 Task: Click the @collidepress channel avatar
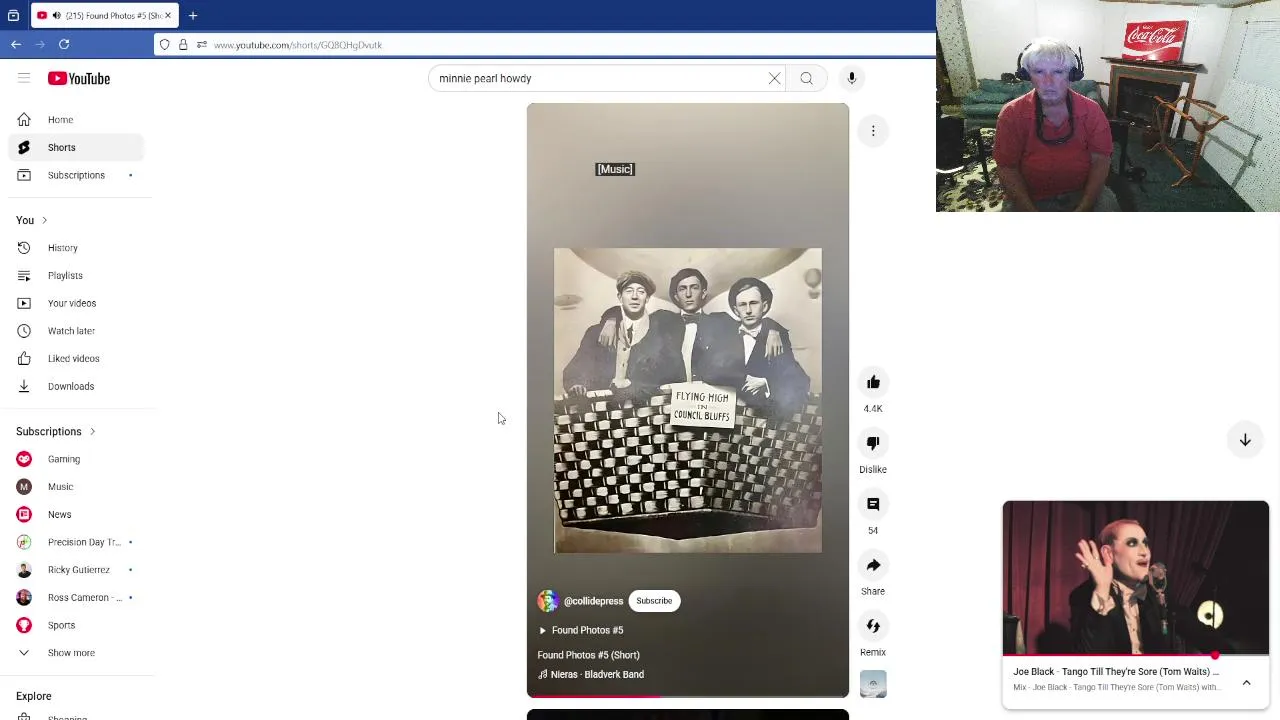[x=548, y=601]
